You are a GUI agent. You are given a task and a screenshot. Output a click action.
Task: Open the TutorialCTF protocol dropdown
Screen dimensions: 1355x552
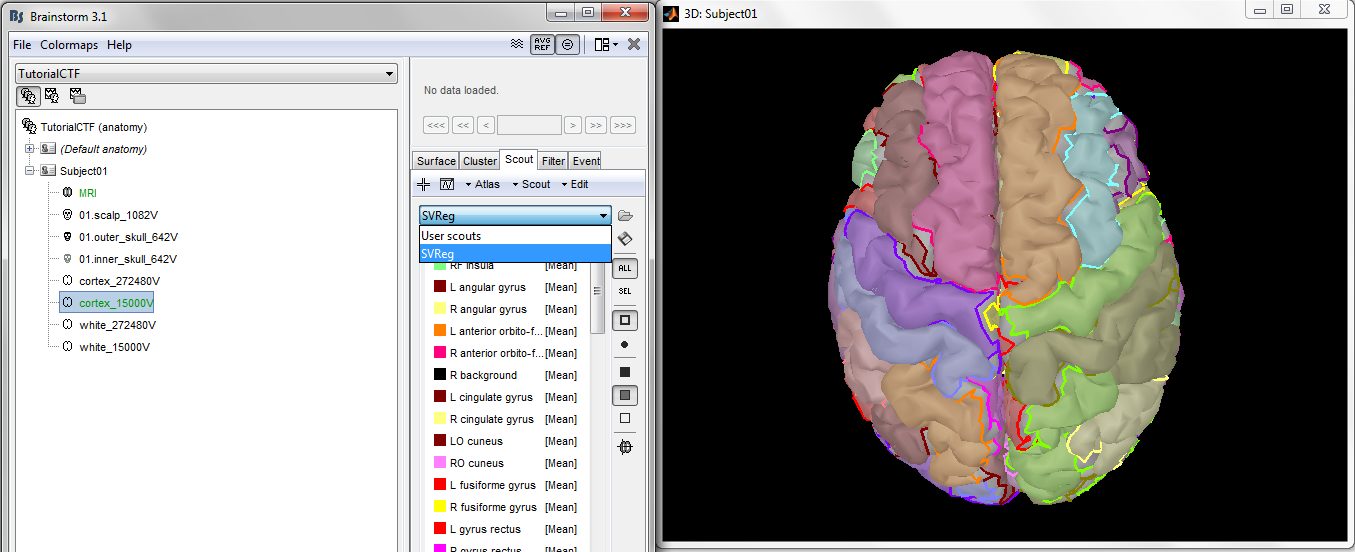tap(206, 75)
